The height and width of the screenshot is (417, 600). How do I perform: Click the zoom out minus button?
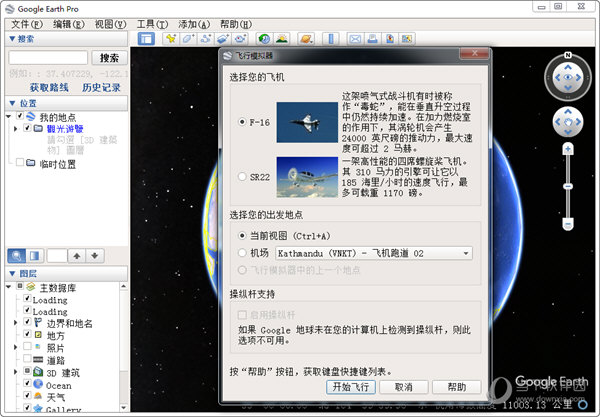pos(568,224)
